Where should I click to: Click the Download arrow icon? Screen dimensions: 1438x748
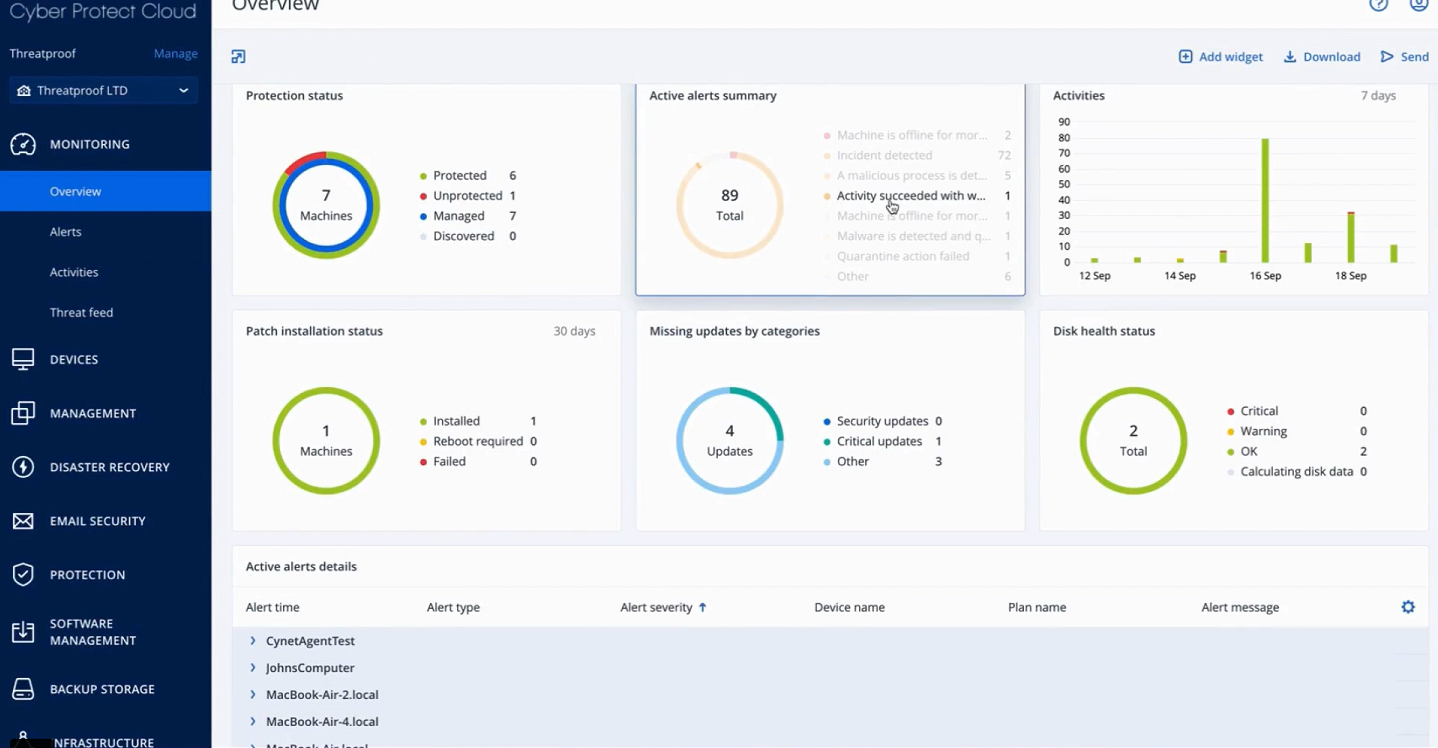[x=1290, y=57]
